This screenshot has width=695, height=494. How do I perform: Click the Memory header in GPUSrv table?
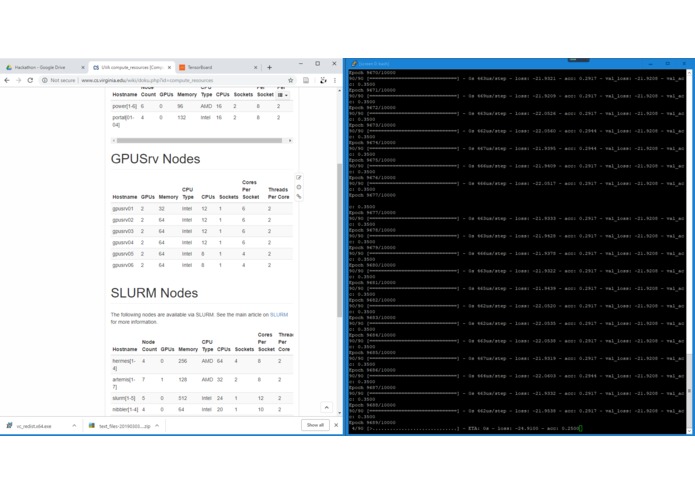pos(168,197)
